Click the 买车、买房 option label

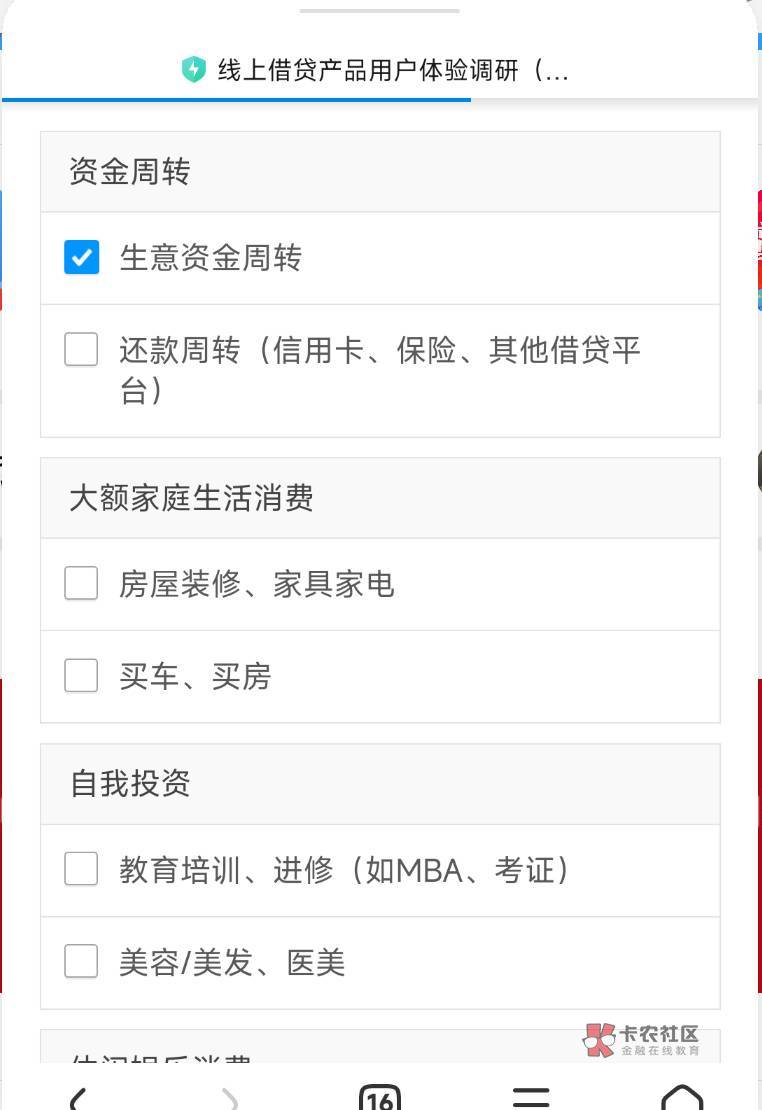(x=195, y=677)
